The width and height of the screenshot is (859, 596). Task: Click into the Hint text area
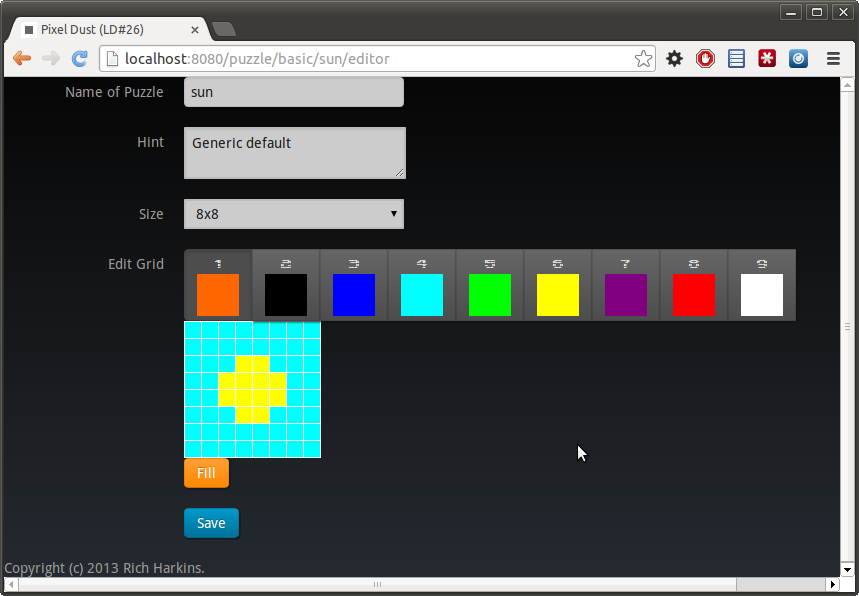[295, 153]
